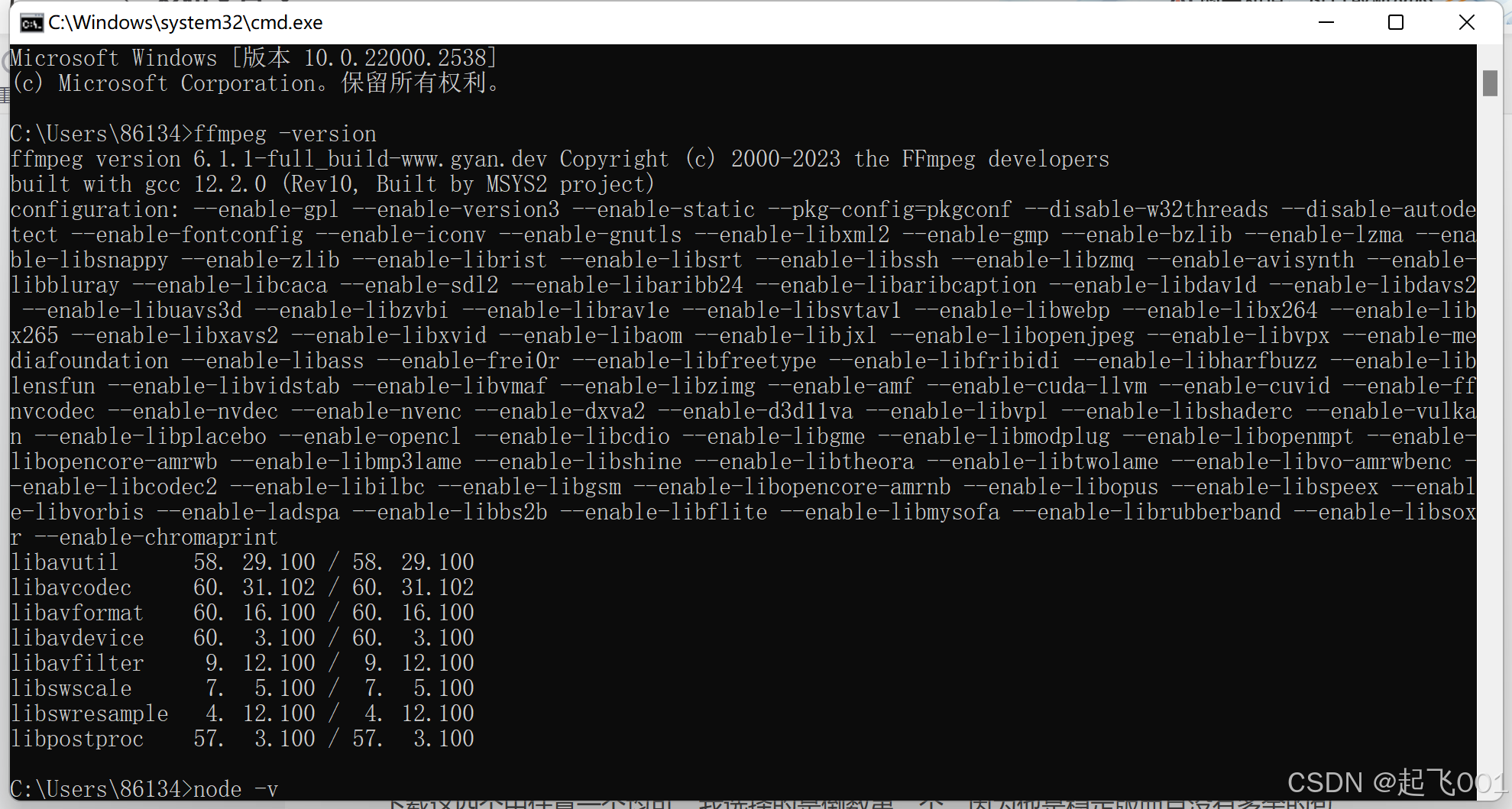Click the libavformat version row
Viewport: 1512px width, 809px height.
tap(242, 613)
